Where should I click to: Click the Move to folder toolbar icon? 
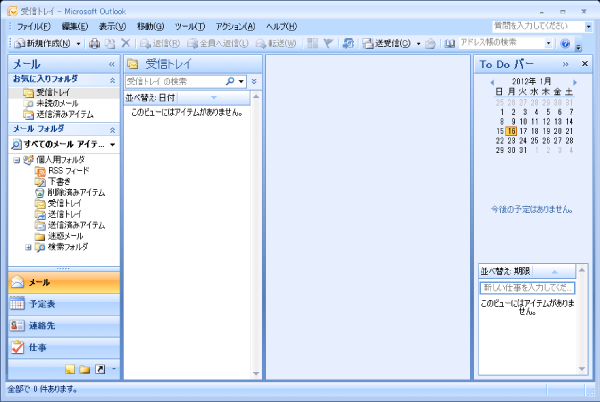(x=110, y=44)
